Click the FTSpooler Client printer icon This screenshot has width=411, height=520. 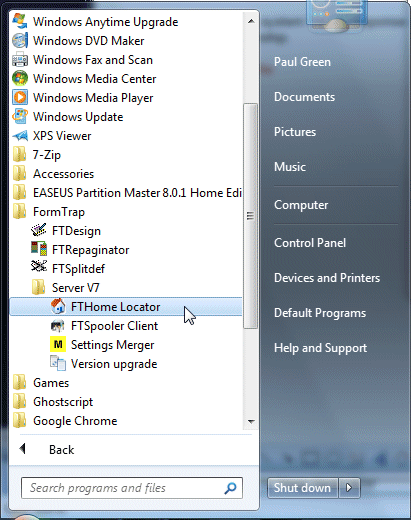[x=58, y=326]
